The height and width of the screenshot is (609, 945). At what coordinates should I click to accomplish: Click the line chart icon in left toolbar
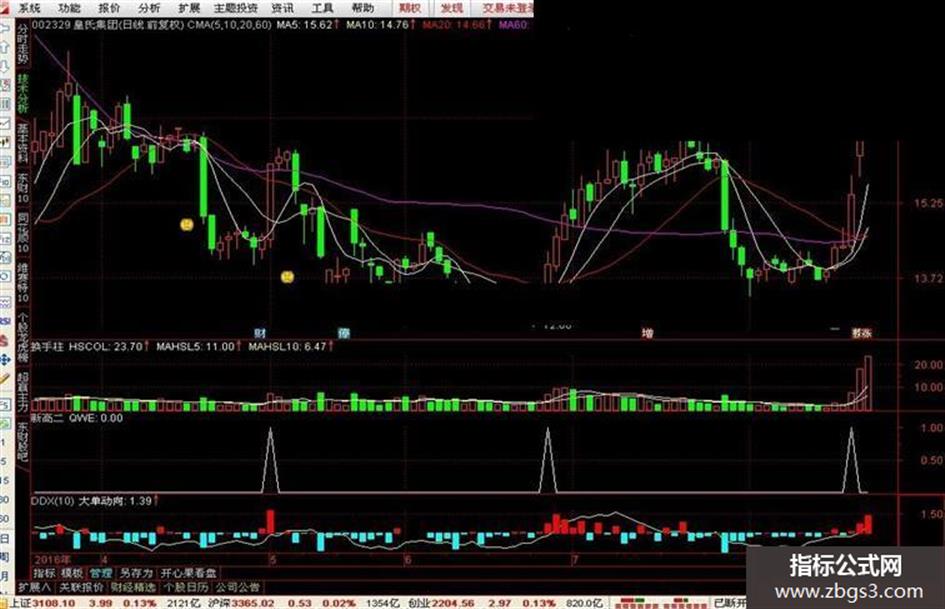tap(5, 123)
